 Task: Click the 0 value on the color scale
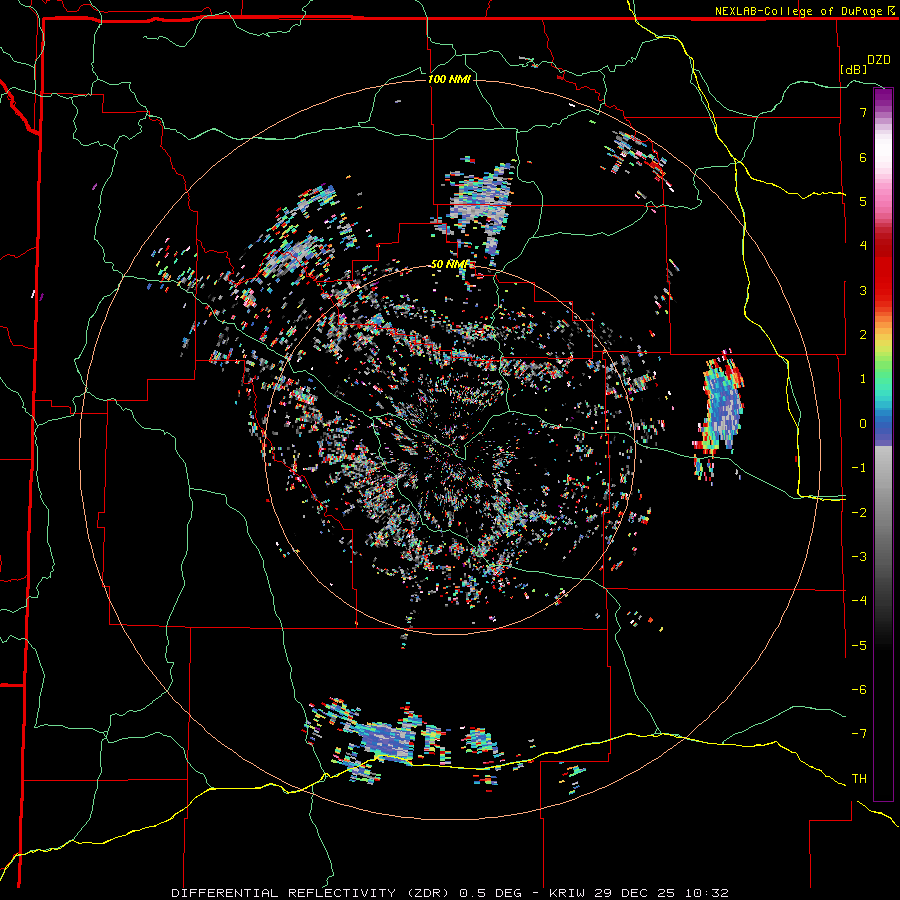point(863,424)
